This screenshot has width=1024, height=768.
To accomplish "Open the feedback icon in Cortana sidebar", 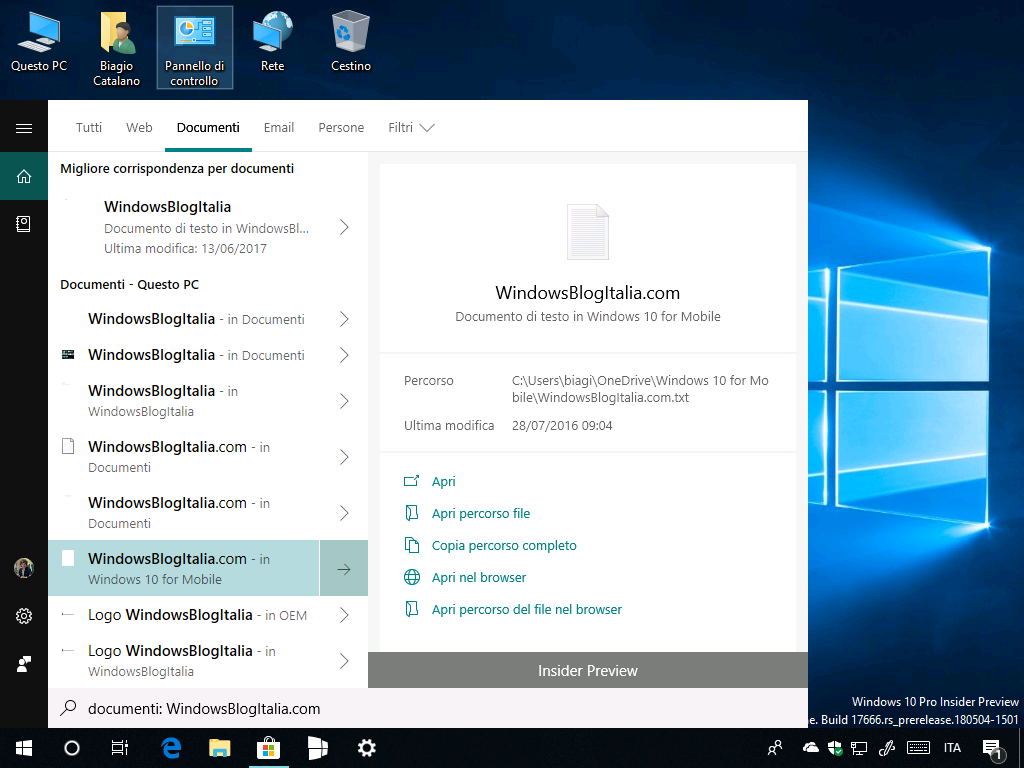I will pos(24,664).
